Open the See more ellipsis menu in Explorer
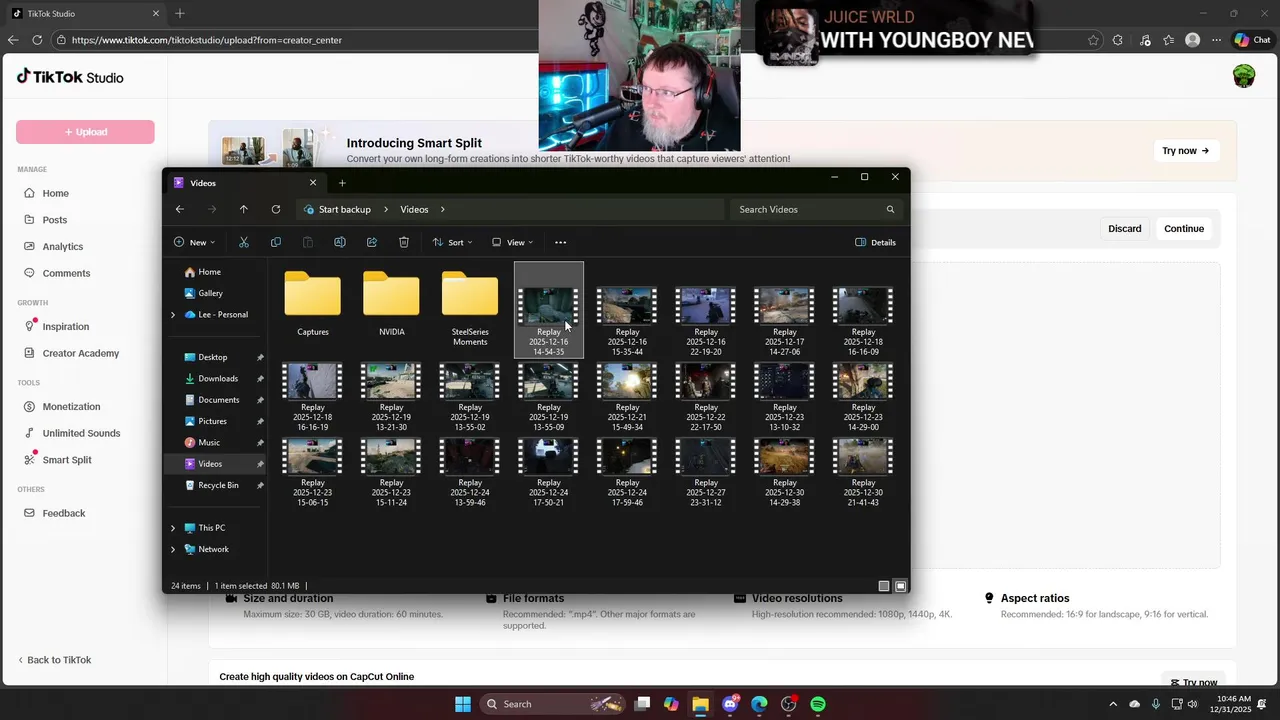Image resolution: width=1280 pixels, height=720 pixels. click(x=560, y=242)
